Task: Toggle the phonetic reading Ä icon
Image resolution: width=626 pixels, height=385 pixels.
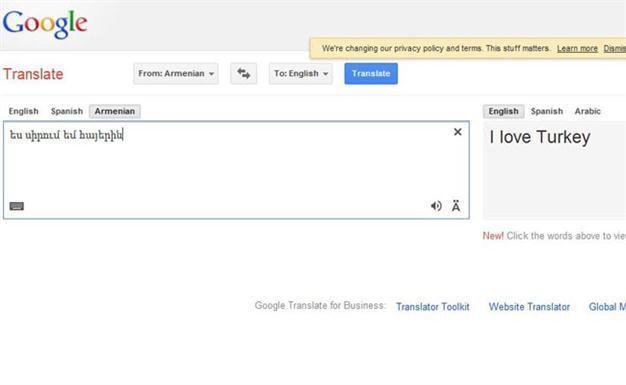Action: coord(456,206)
